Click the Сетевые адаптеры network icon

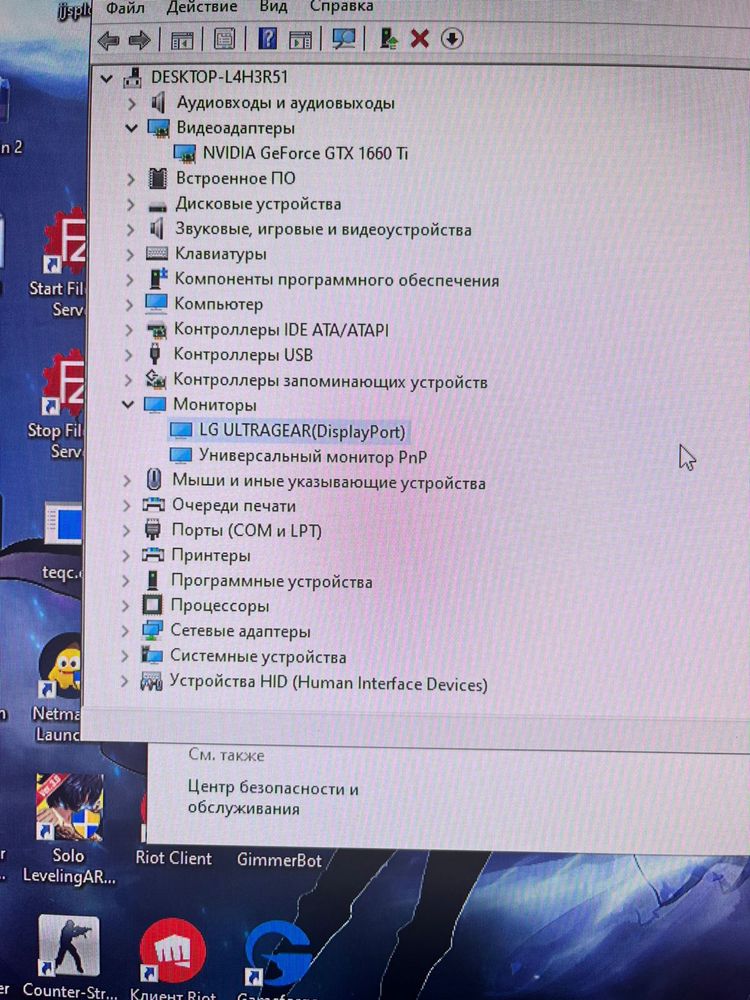coord(152,630)
